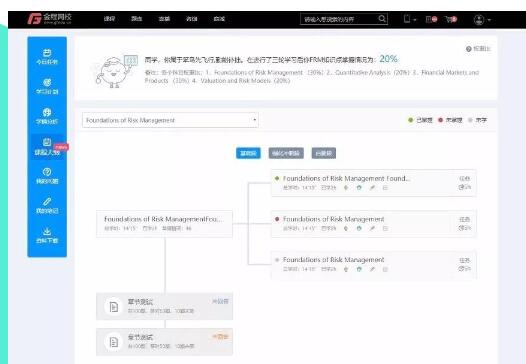This screenshot has height=364, width=526.
Task: Select the root node Foundations of Risk ManagementFou...
Action: 164,224
